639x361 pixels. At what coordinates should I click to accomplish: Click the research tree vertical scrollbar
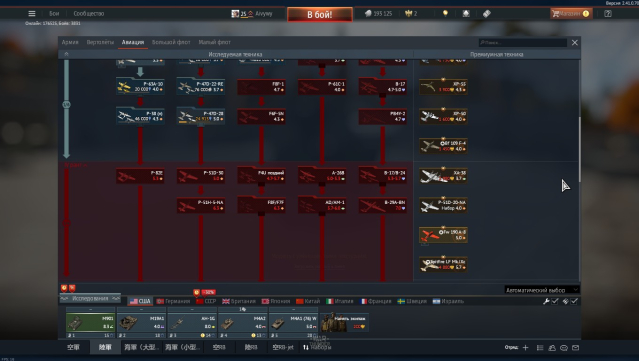[579, 149]
